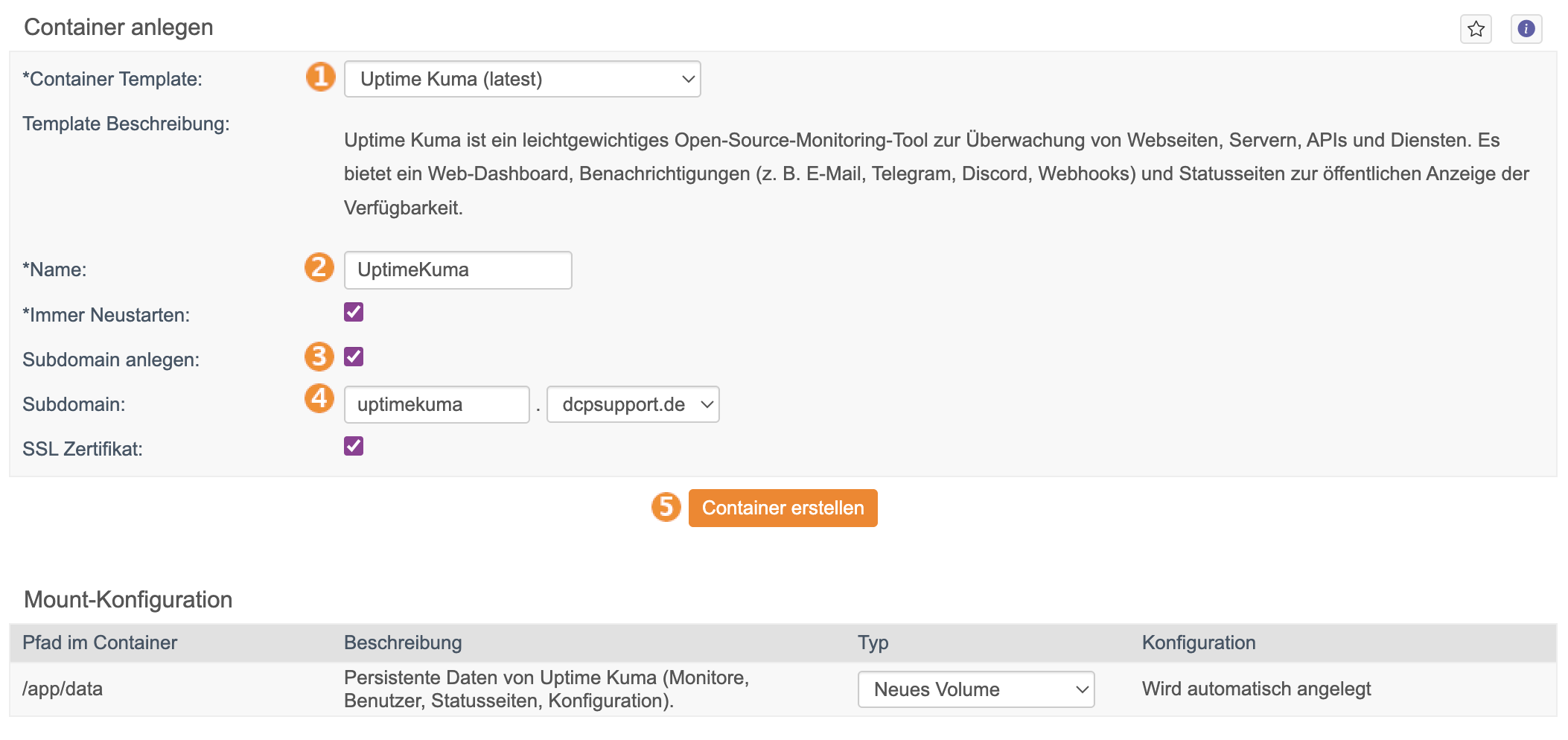Expand the dcpsupport.de domain dropdown
The width and height of the screenshot is (1568, 740).
[x=633, y=404]
